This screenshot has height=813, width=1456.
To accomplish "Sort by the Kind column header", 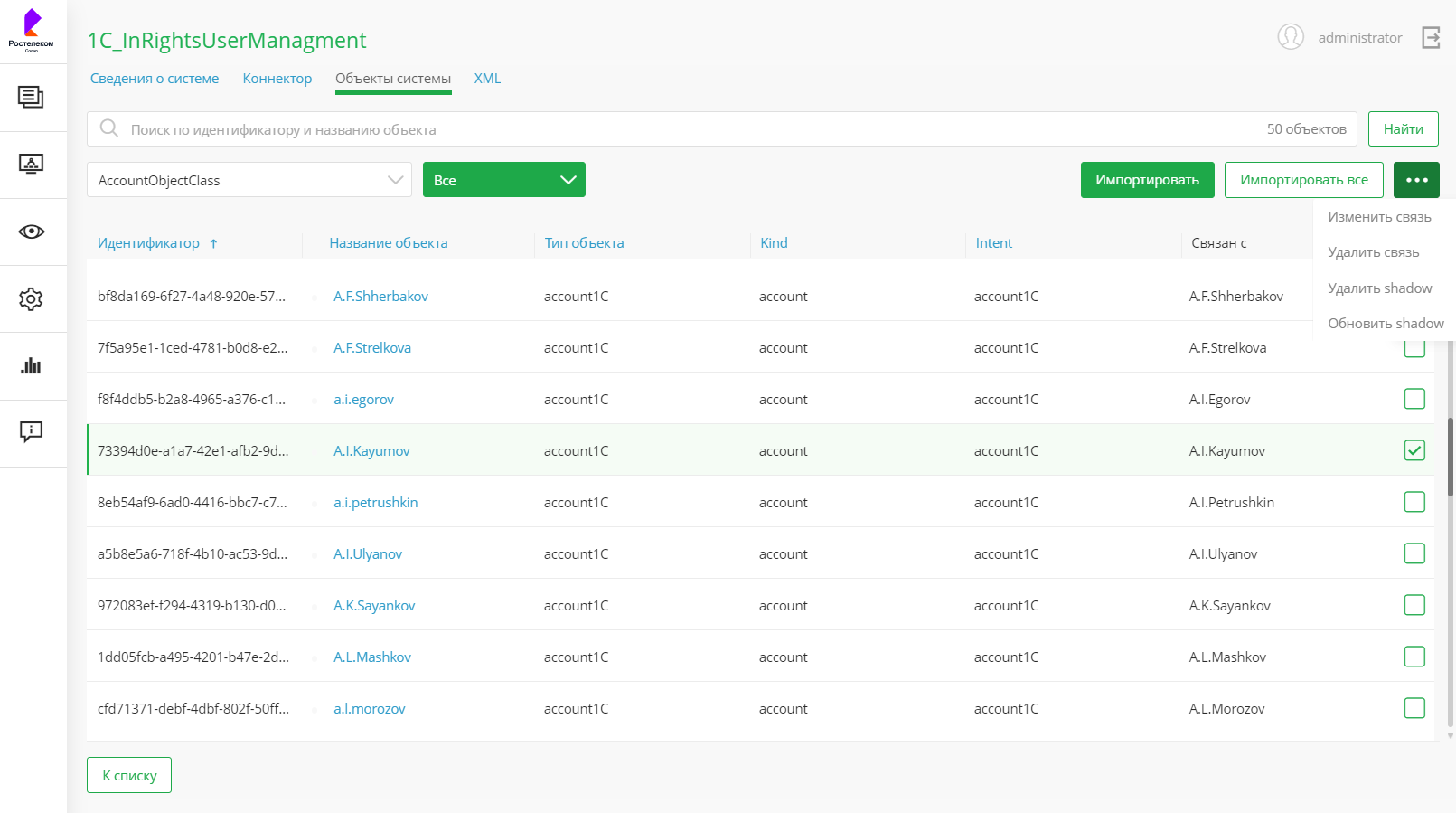I will (x=774, y=243).
